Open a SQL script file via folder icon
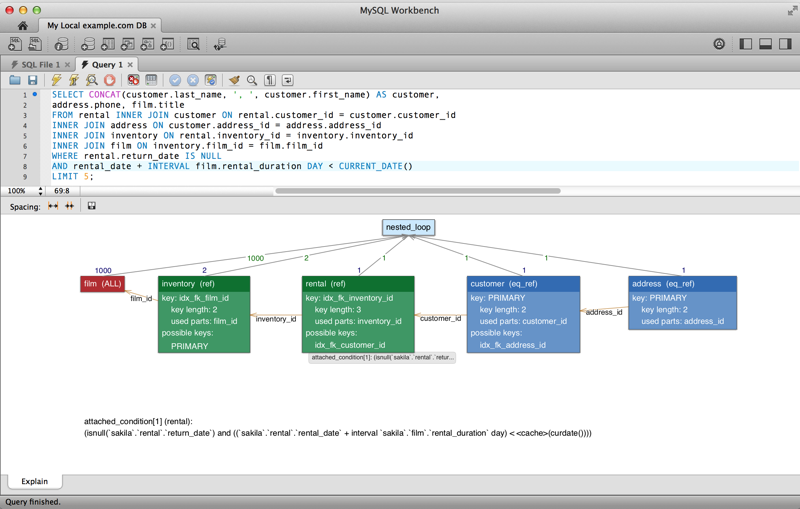Screen dimensions: 800x509 tap(15, 80)
